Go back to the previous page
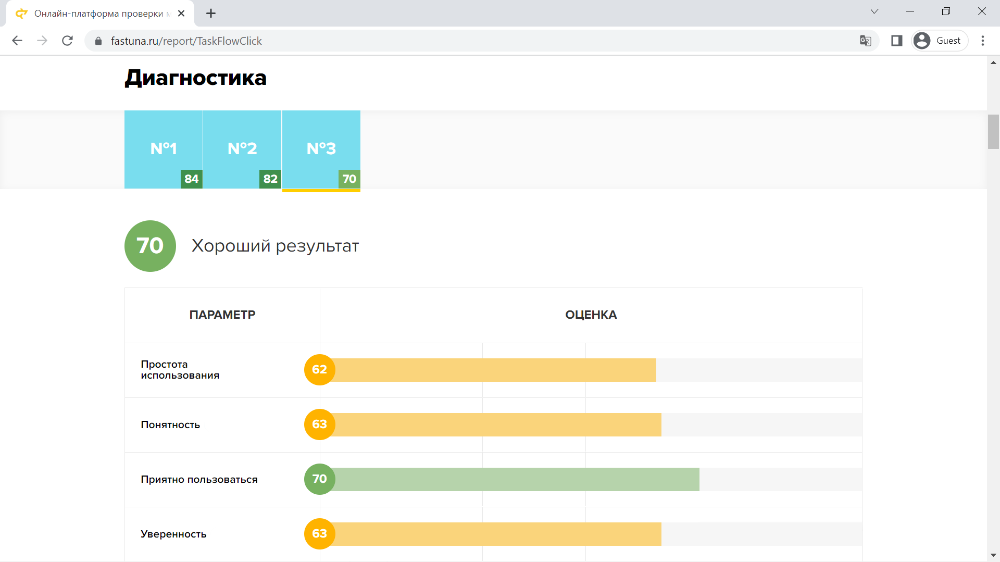The width and height of the screenshot is (1000, 562). (17, 41)
